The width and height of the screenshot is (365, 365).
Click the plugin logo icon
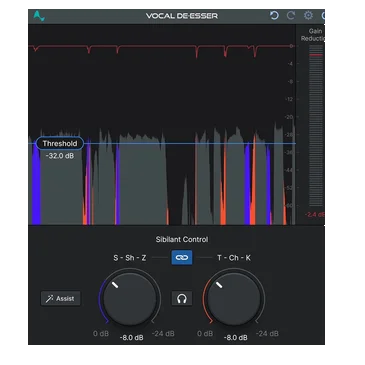(x=39, y=16)
